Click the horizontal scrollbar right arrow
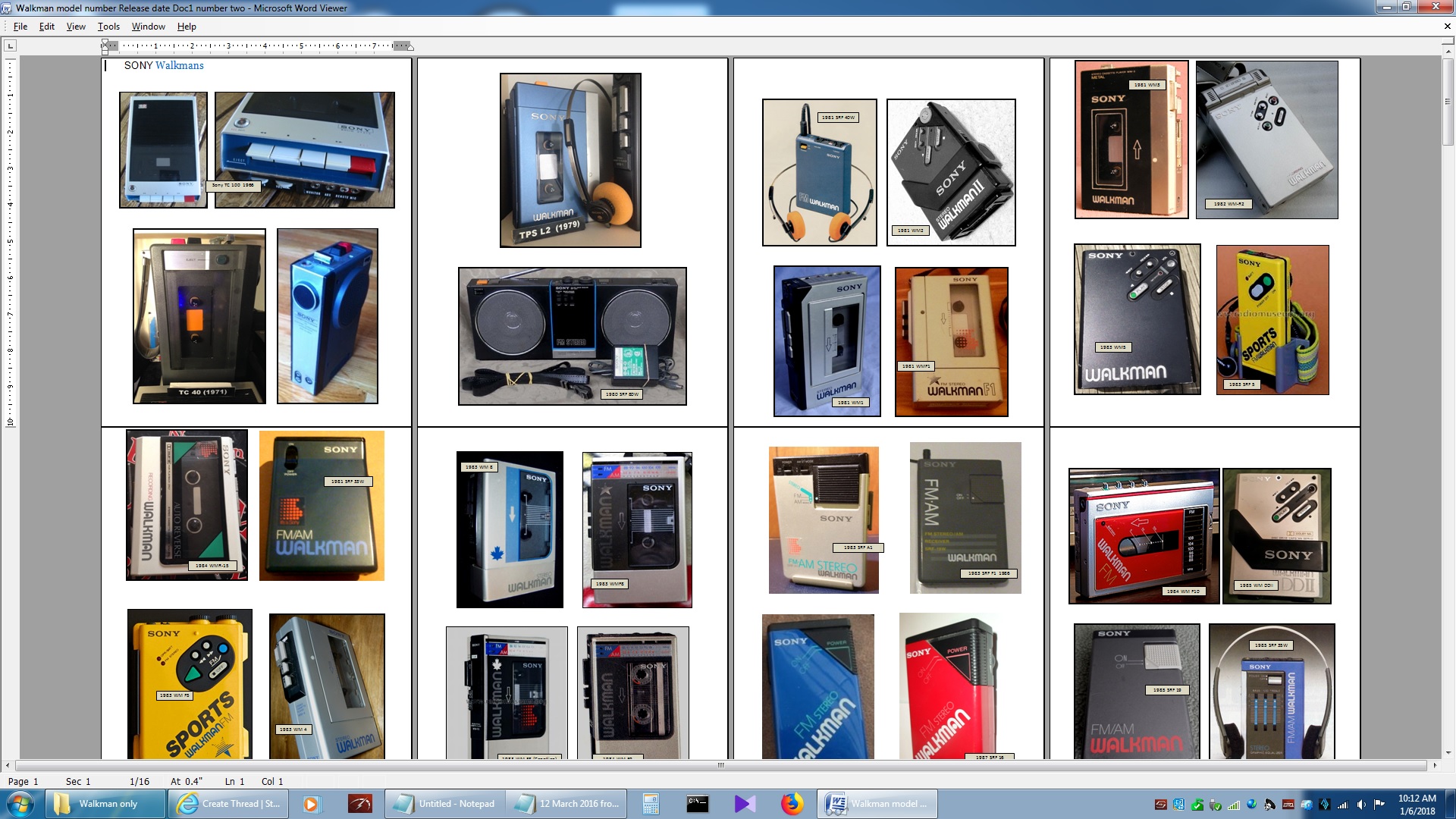1456x819 pixels. tap(1434, 765)
